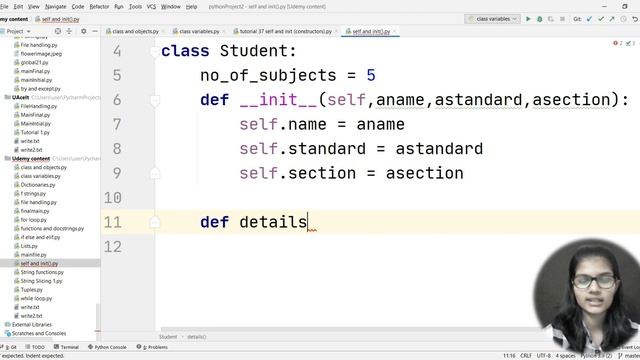This screenshot has height=360, width=640.
Task: Click UTF-8 encoding in status bar
Action: [x=544, y=356]
